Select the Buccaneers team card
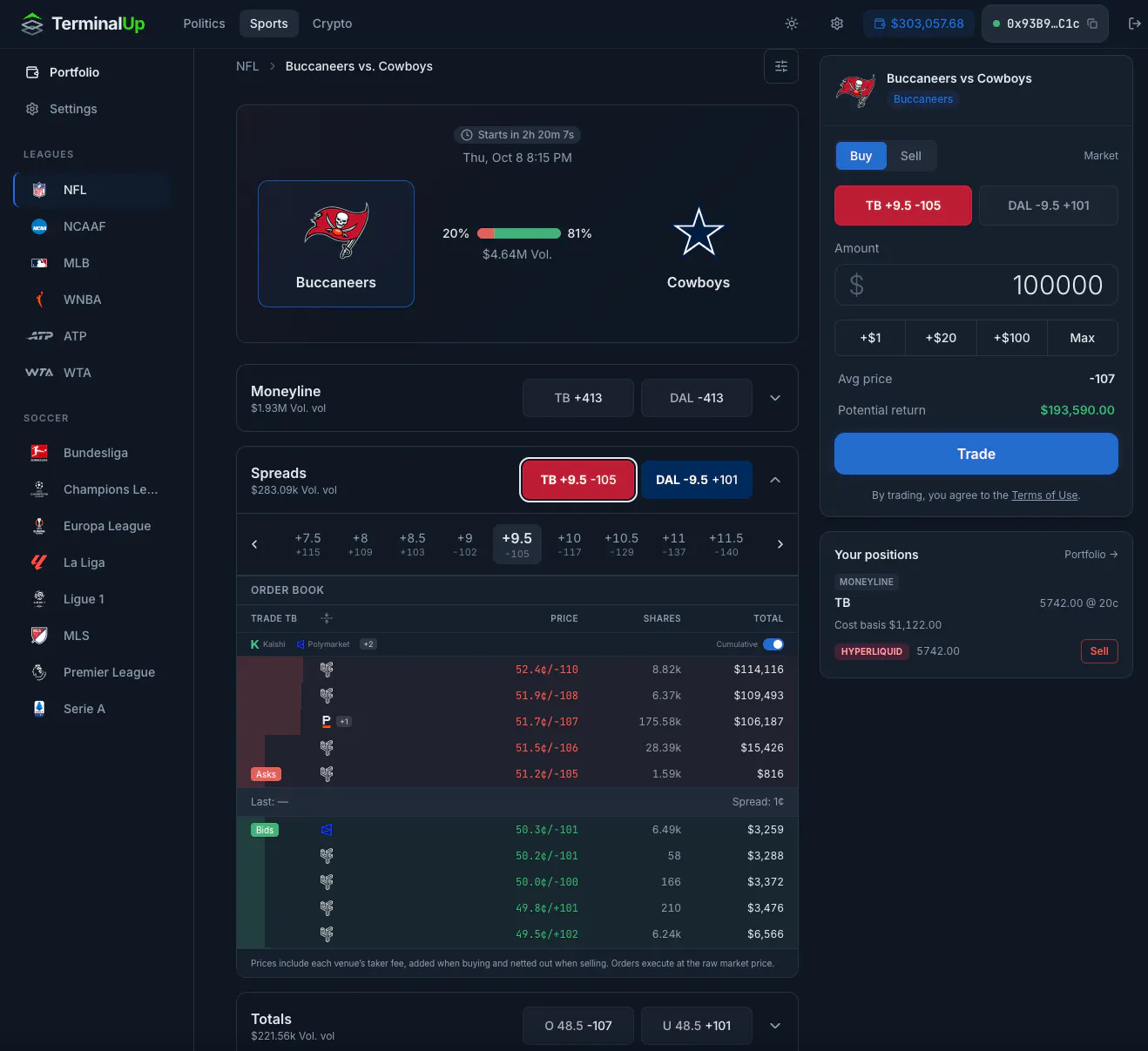Viewport: 1148px width, 1051px height. pyautogui.click(x=336, y=244)
